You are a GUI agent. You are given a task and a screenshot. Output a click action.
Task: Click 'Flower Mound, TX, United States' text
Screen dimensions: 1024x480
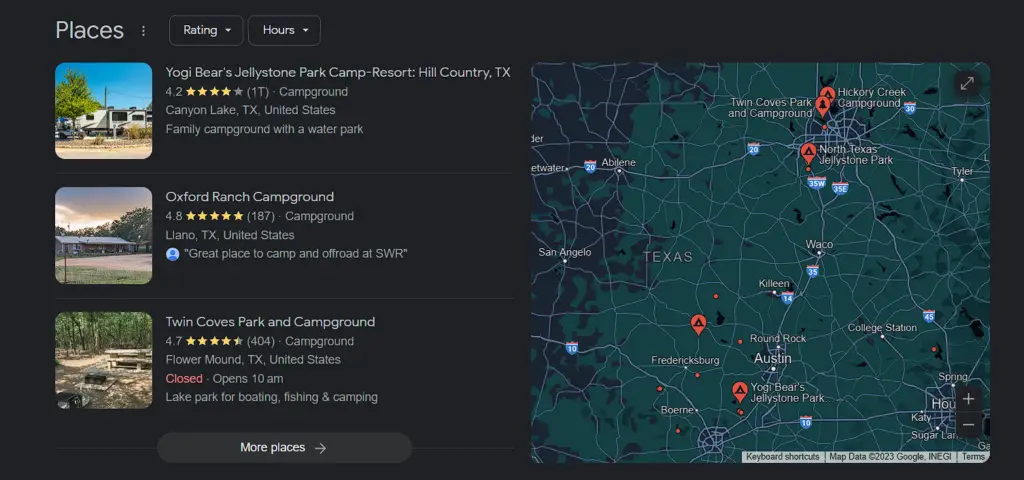point(253,360)
